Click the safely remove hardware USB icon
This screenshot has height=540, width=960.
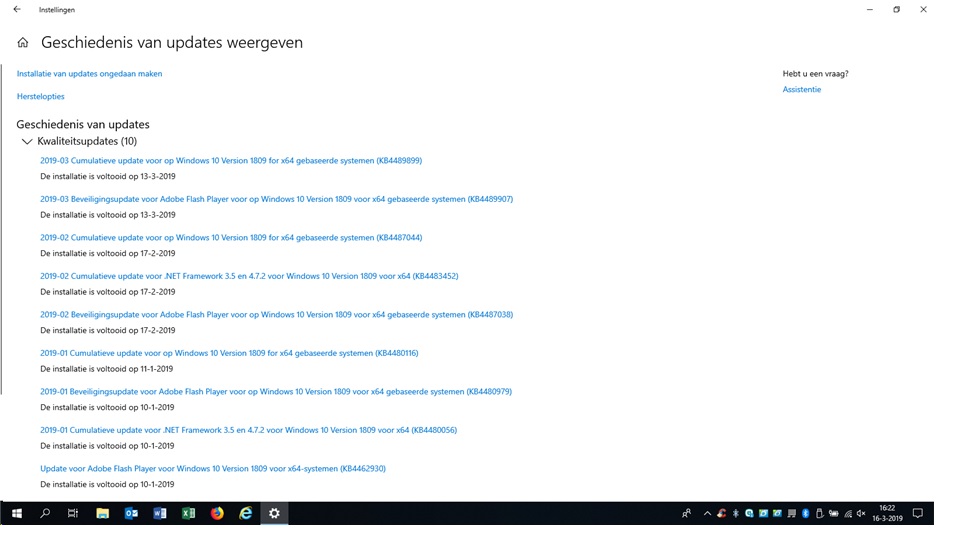point(819,514)
